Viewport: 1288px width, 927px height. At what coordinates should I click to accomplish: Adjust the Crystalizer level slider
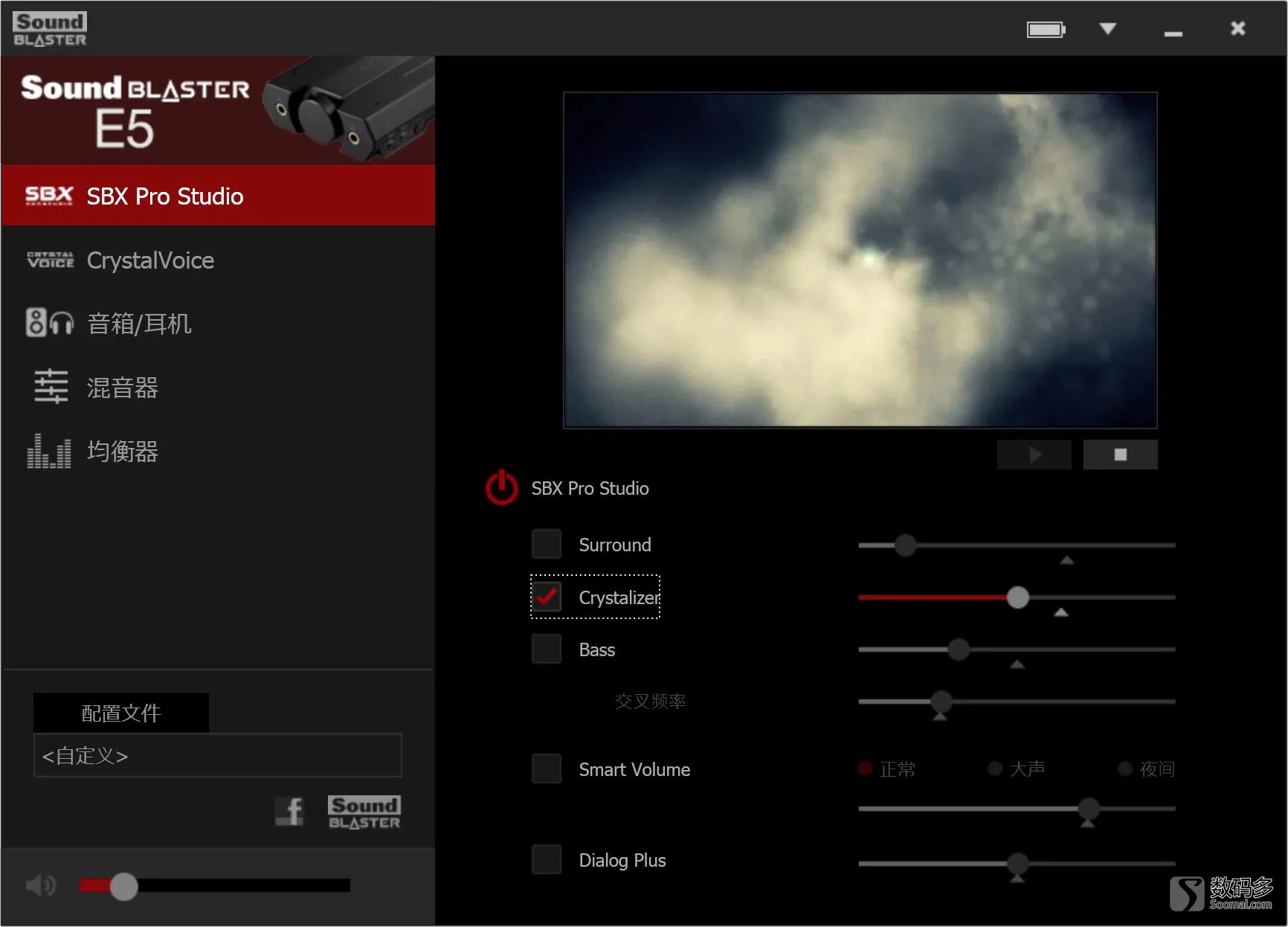(1017, 597)
